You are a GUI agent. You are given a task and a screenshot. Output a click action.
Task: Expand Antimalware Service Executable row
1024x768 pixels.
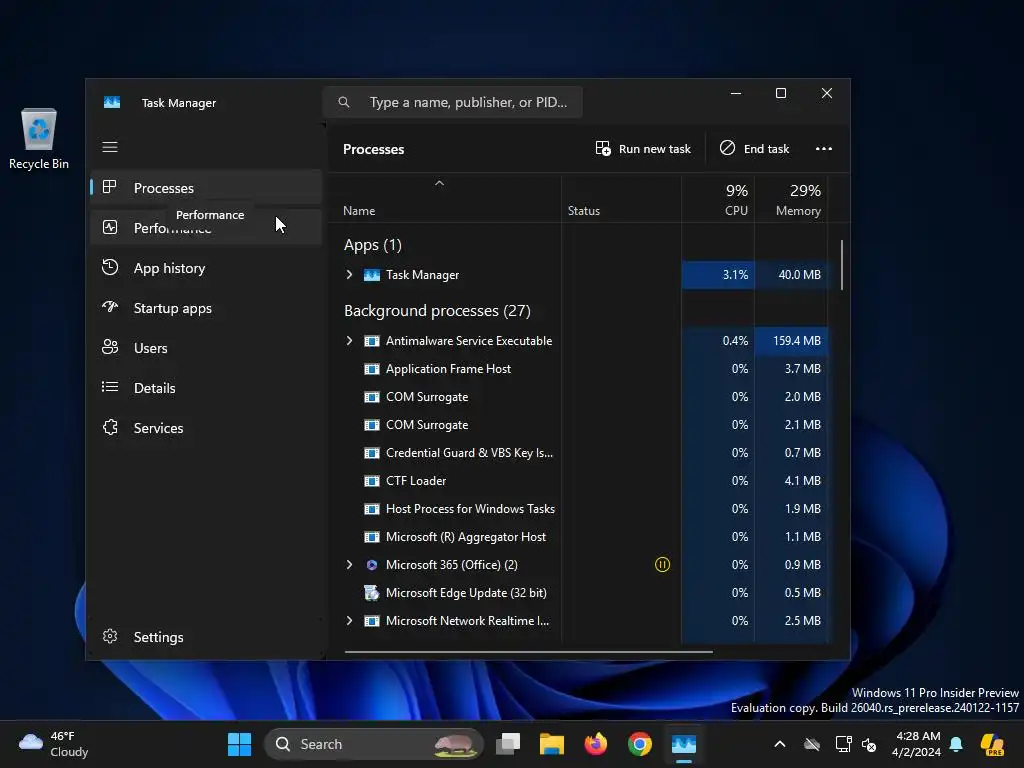click(x=349, y=341)
